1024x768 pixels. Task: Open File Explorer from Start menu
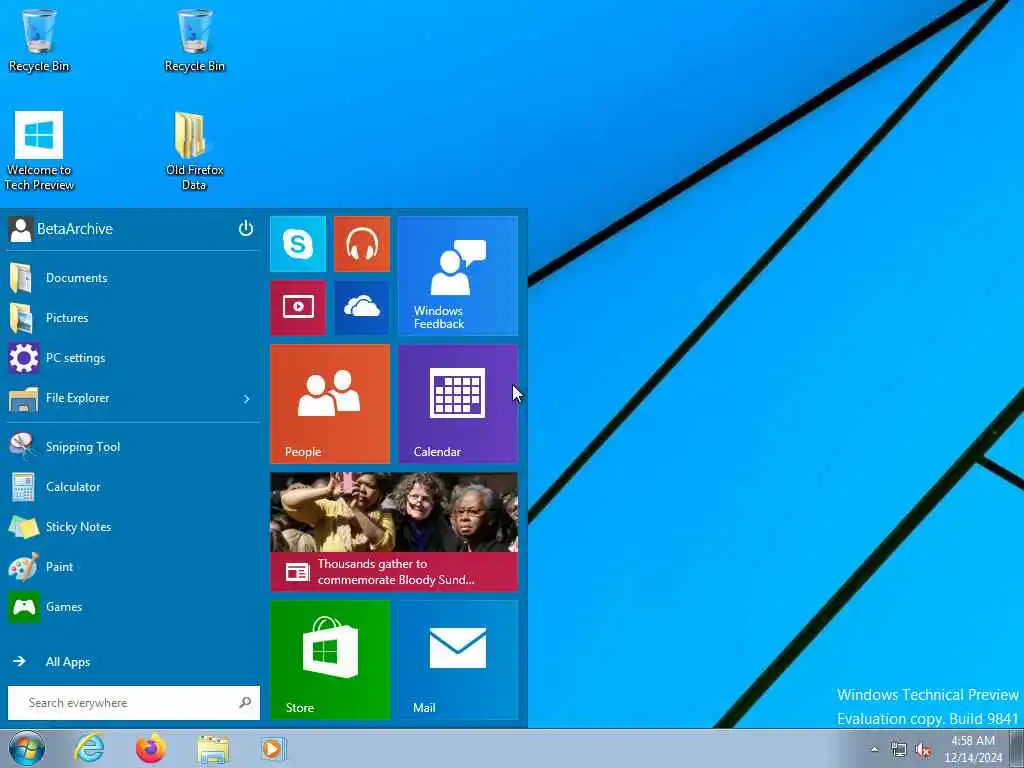click(x=133, y=398)
